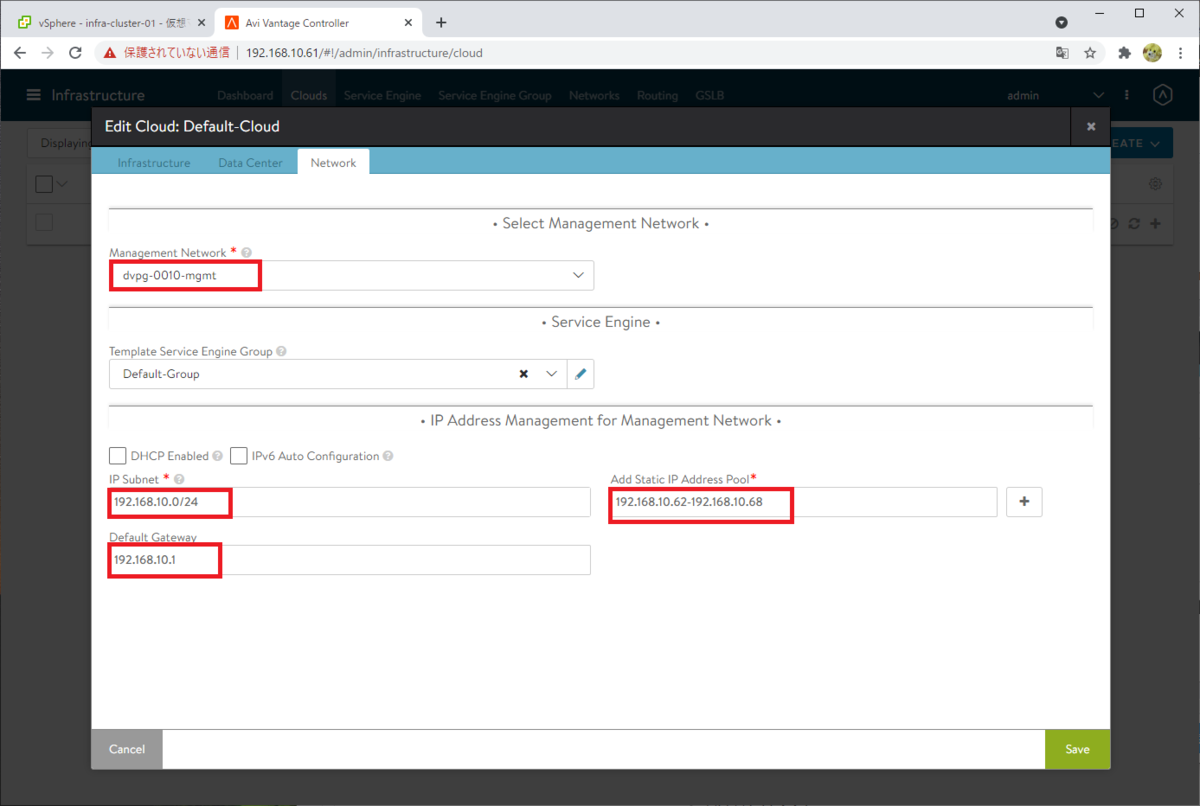
Task: Click the IP Subnet input field
Action: (350, 502)
